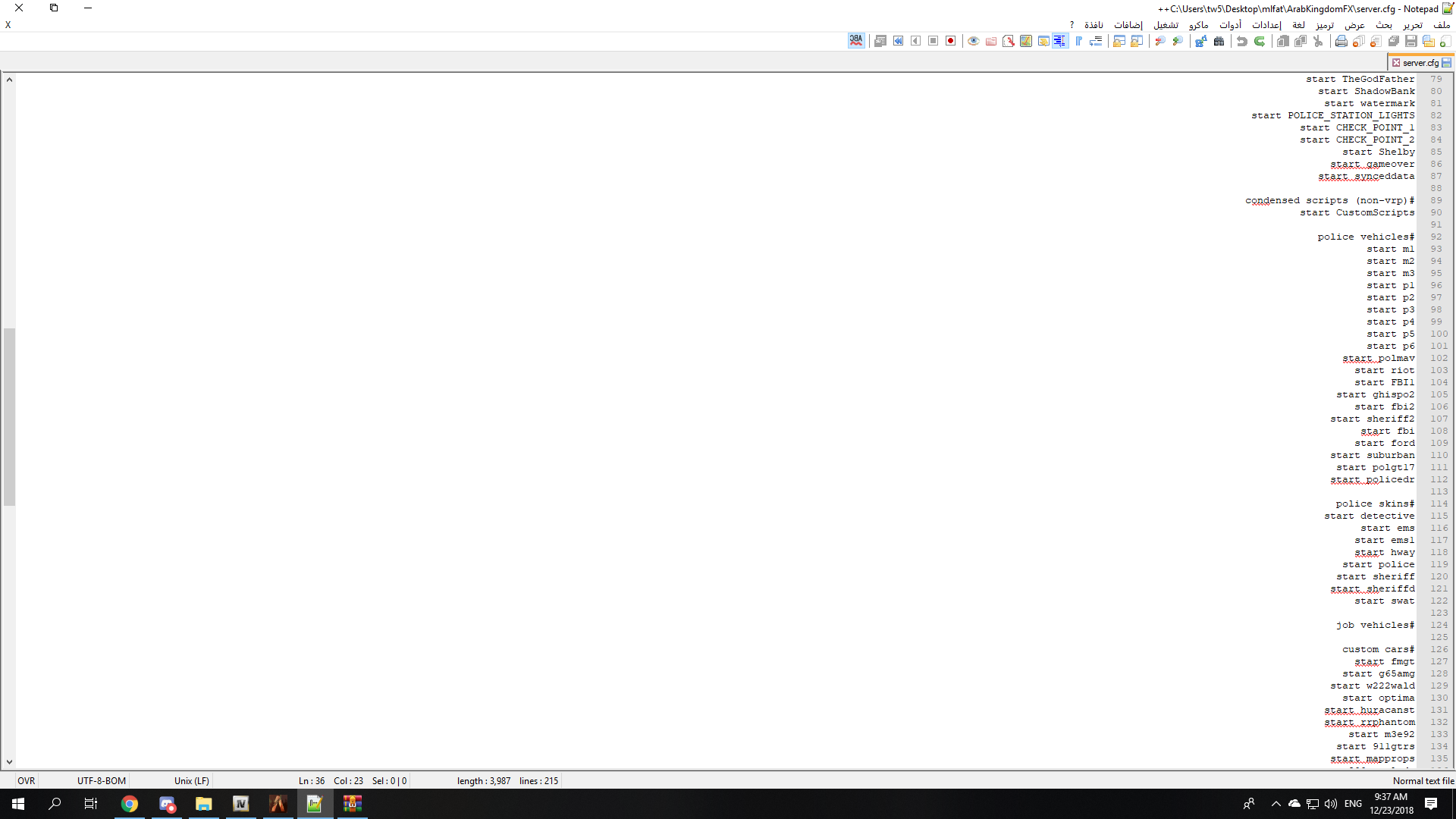Open the Unix (LF) line-ending selector
Screen dimensions: 1456x819
click(x=191, y=780)
